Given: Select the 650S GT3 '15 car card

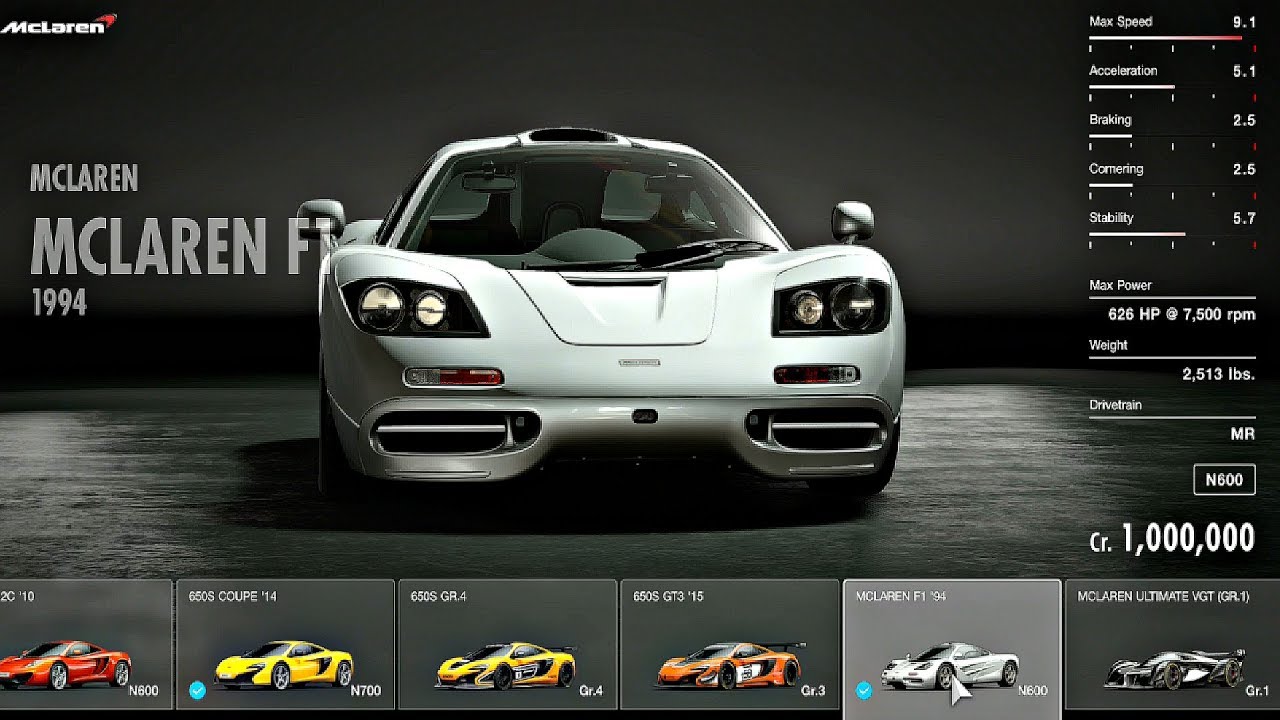Looking at the screenshot, I should 730,645.
